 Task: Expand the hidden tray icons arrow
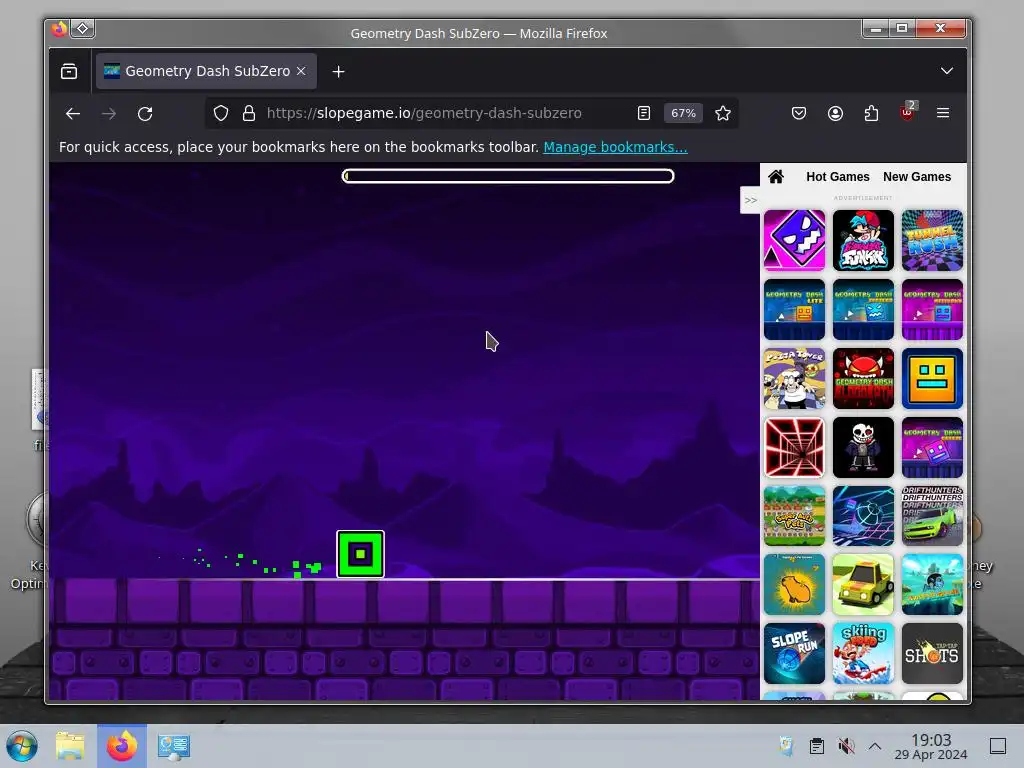tap(875, 746)
